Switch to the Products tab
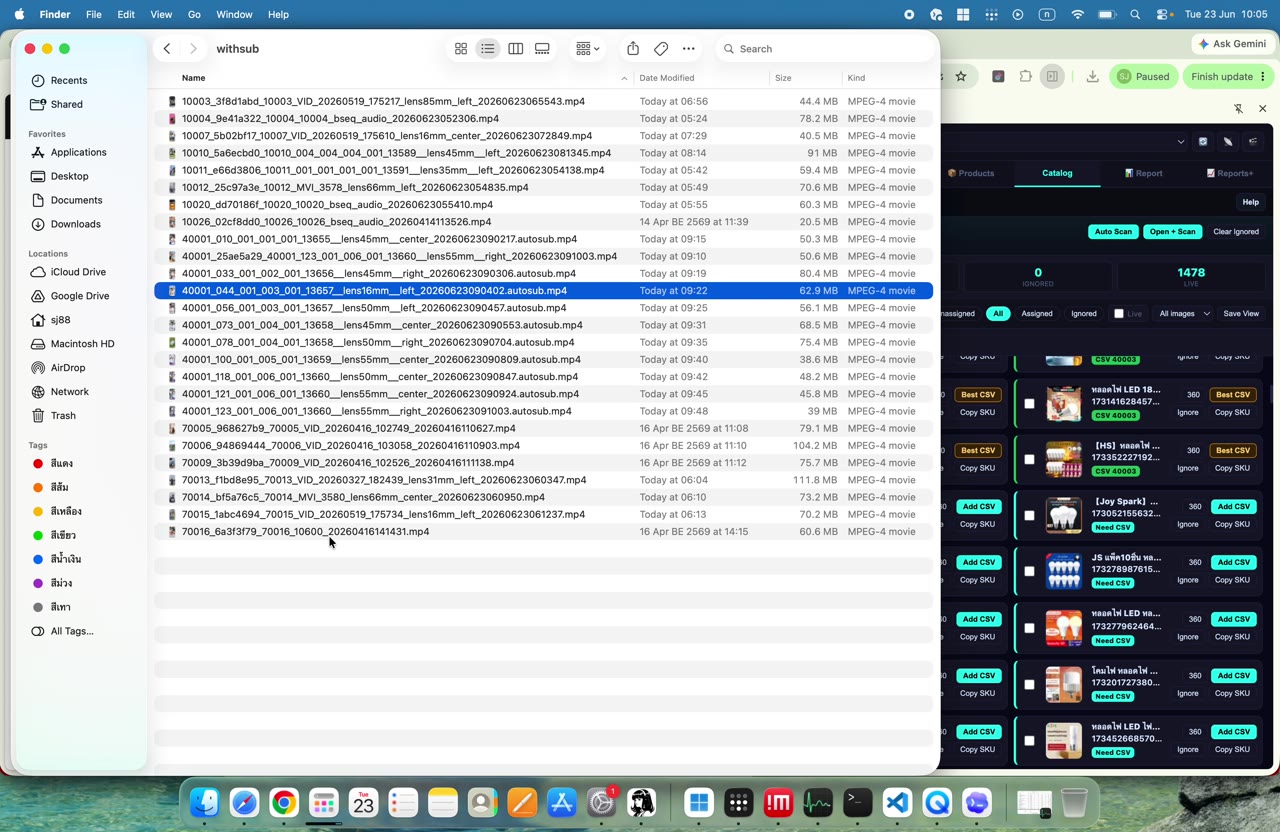The image size is (1280, 832). [971, 173]
